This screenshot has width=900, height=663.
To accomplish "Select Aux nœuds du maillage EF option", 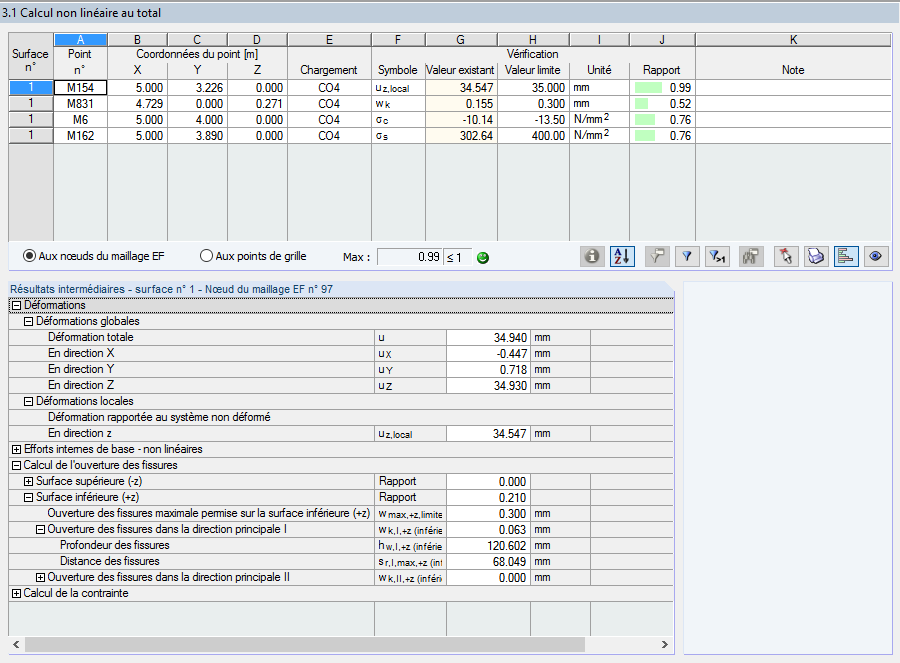I will [29, 256].
